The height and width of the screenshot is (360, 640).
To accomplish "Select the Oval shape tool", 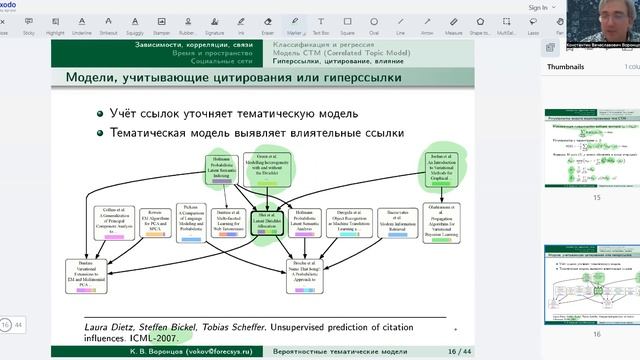I will (x=374, y=26).
